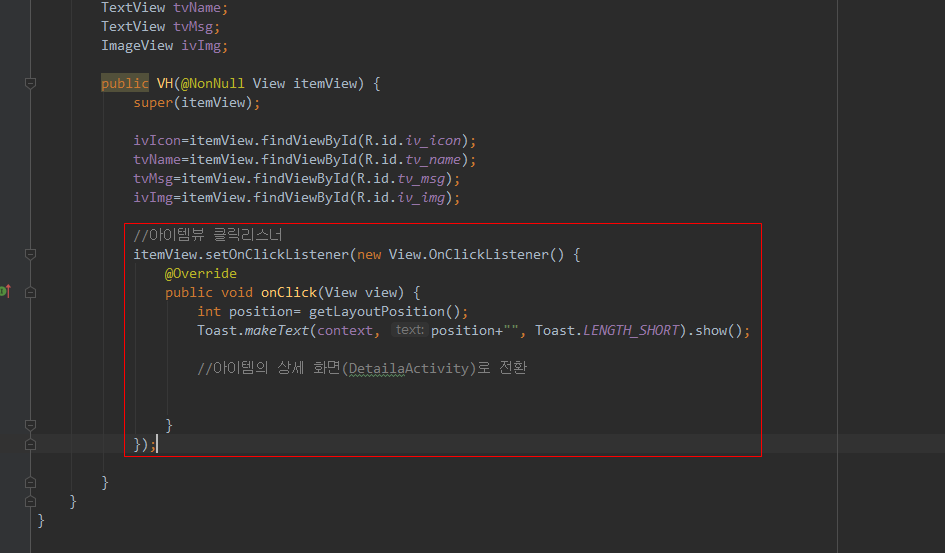The width and height of the screenshot is (945, 553).
Task: Open the overridden method gutter icon beside onClick
Action: (x=5, y=292)
